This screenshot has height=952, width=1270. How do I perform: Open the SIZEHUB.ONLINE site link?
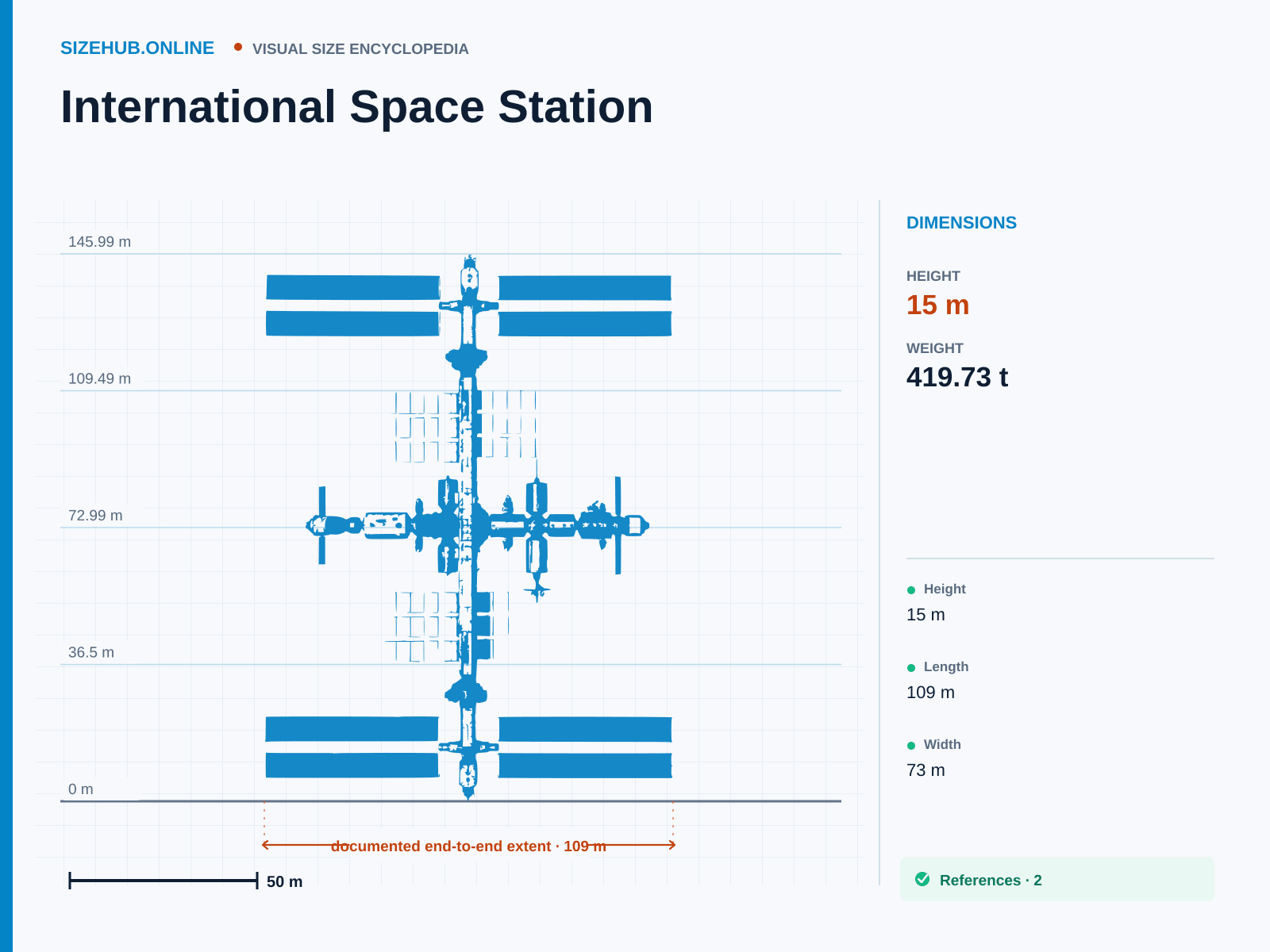137,48
